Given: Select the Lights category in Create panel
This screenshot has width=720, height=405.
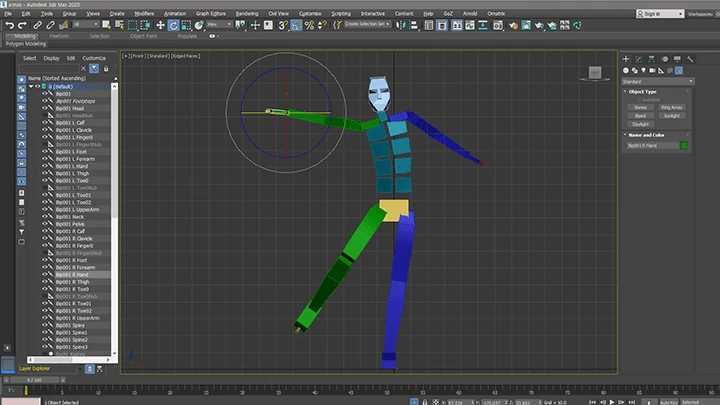Looking at the screenshot, I should click(643, 70).
